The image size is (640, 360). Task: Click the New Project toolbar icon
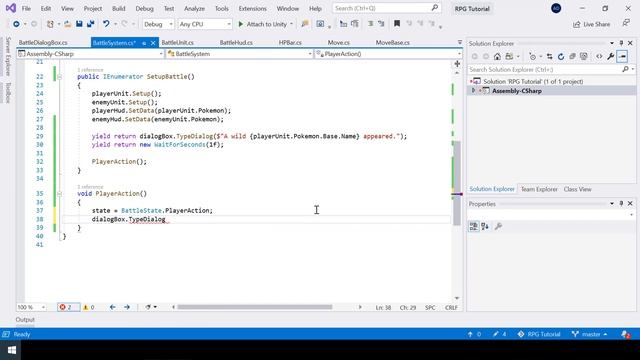[x=50, y=24]
